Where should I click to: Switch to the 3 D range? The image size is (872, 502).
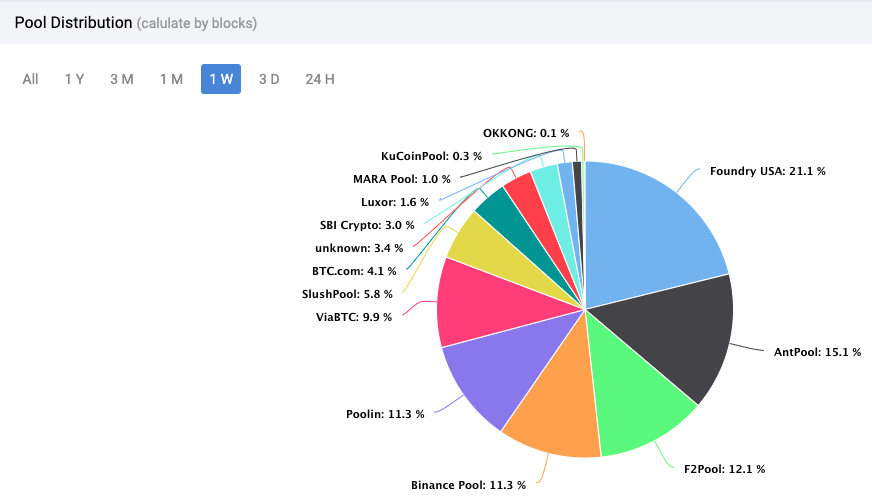pyautogui.click(x=269, y=79)
